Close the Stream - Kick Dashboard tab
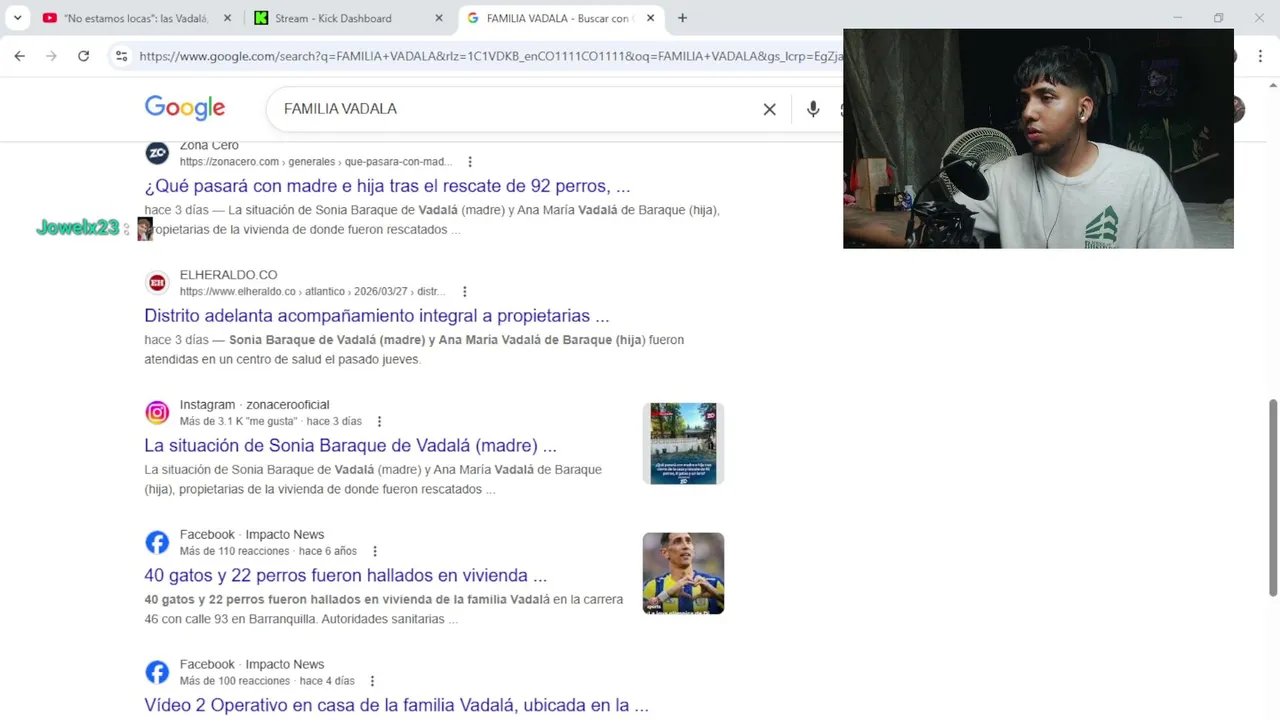 [x=439, y=18]
